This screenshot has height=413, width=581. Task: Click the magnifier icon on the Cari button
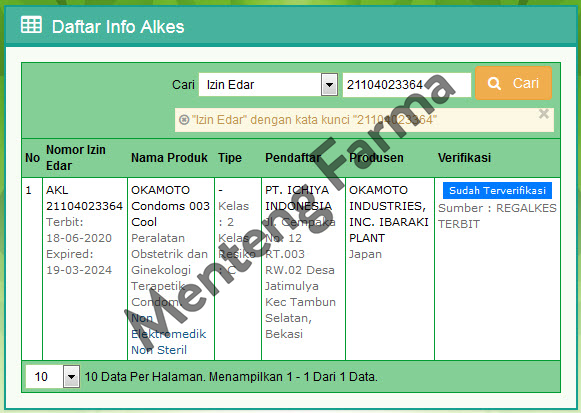(494, 83)
